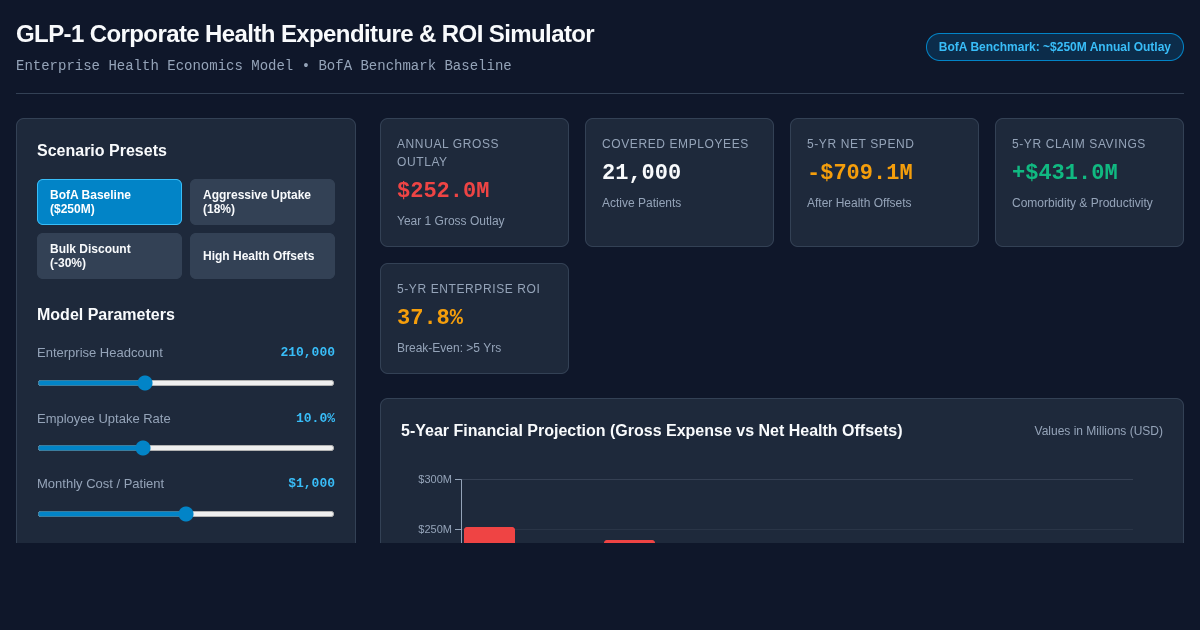Click the +$431.0M claim savings figure
The width and height of the screenshot is (1200, 630).
(1065, 173)
